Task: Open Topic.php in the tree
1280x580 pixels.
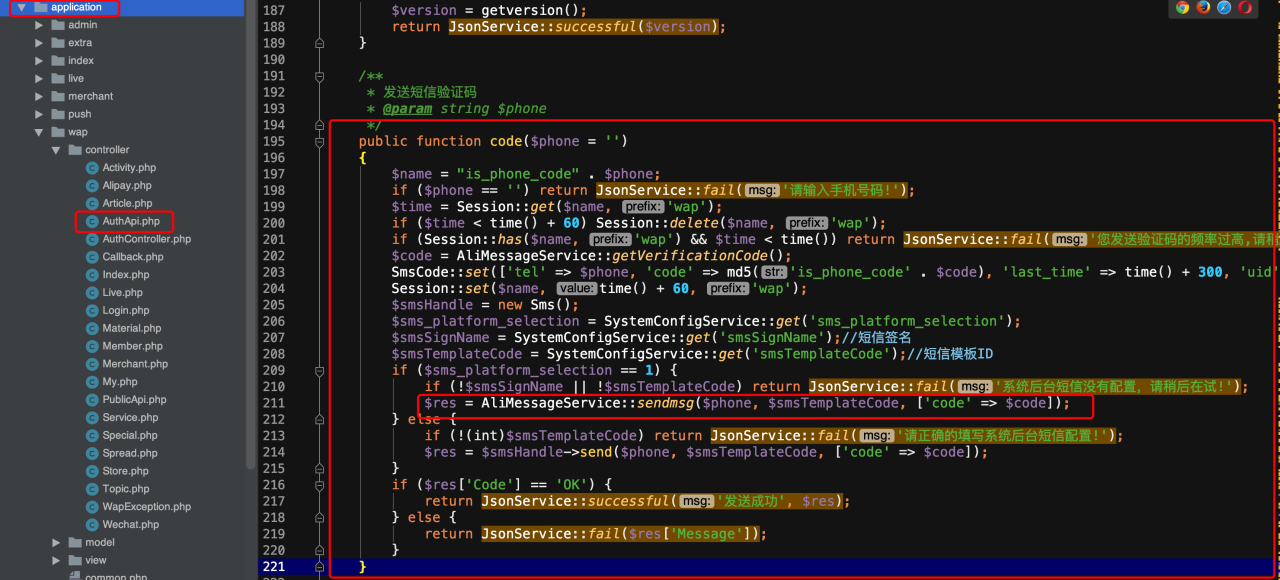Action: (x=126, y=489)
